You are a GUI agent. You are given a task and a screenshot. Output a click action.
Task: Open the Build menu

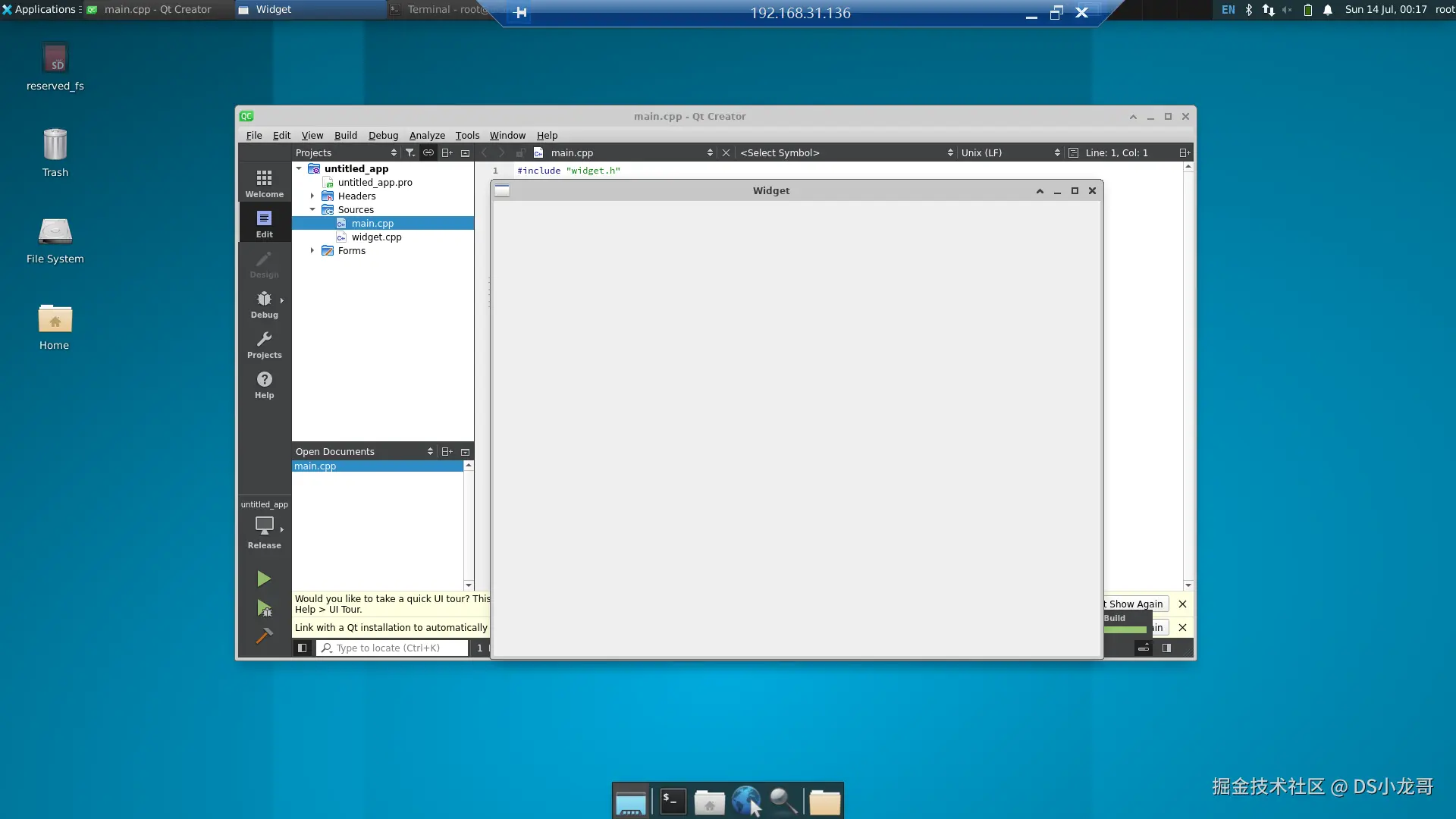pyautogui.click(x=345, y=135)
